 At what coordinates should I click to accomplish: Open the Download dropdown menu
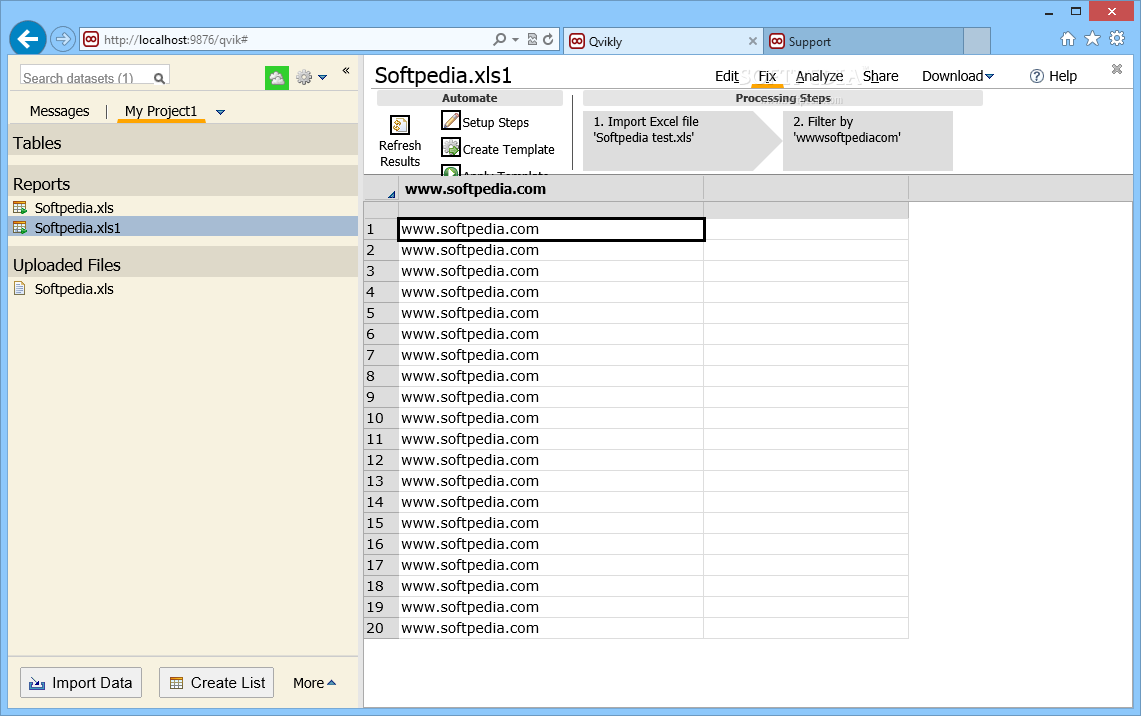(958, 76)
